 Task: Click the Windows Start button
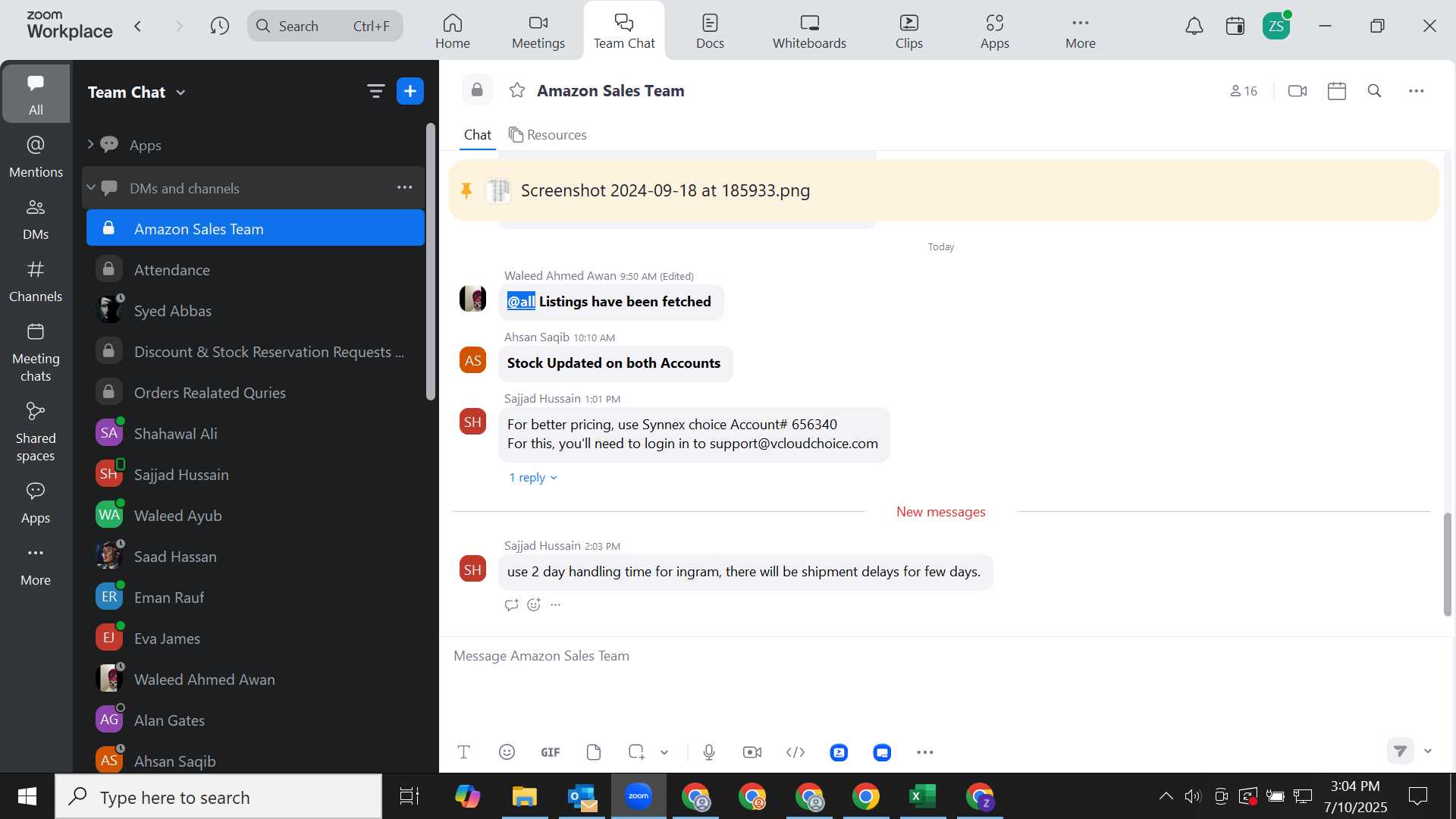tap(27, 797)
